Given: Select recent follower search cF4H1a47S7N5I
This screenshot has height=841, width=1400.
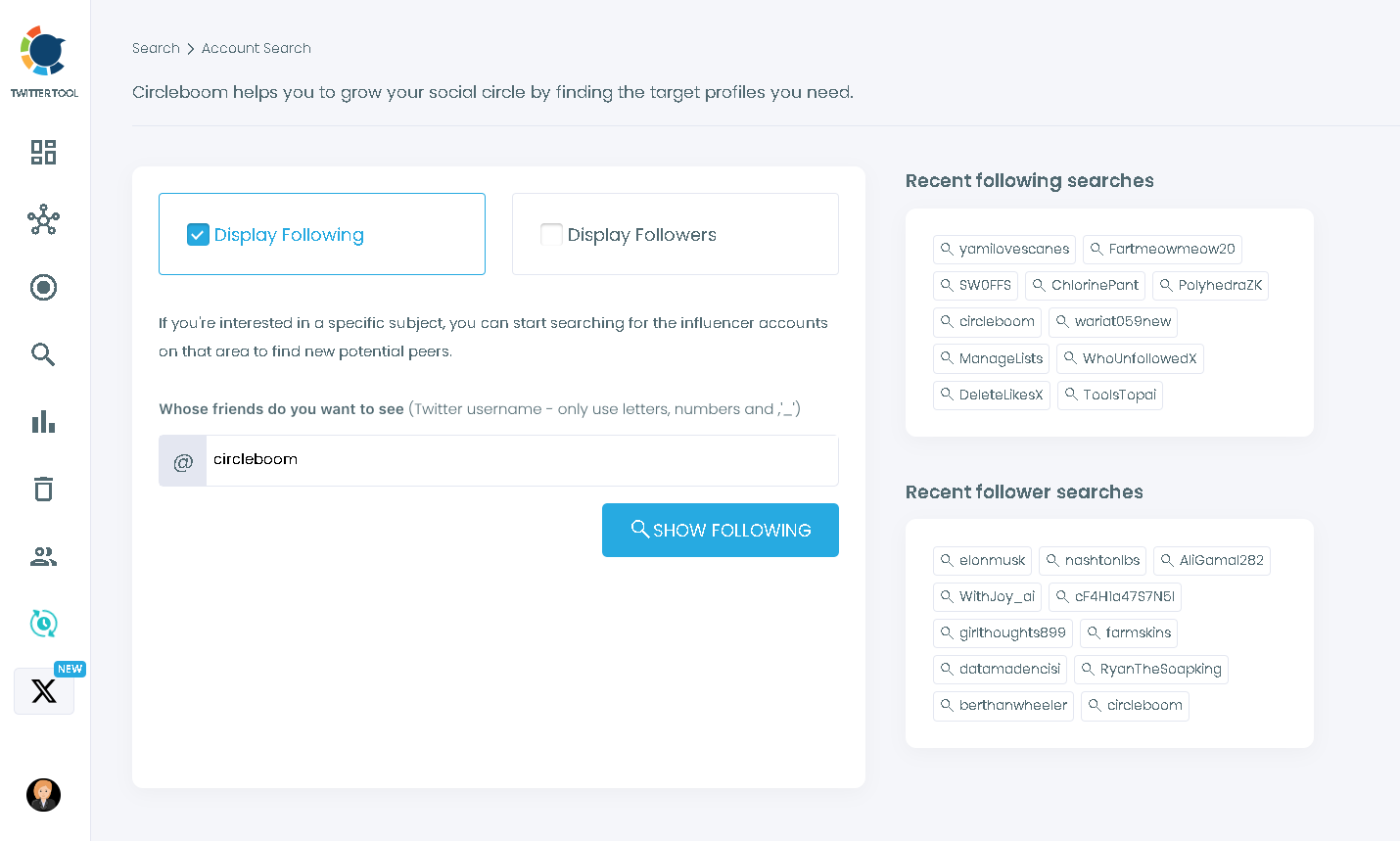Looking at the screenshot, I should [x=1115, y=597].
